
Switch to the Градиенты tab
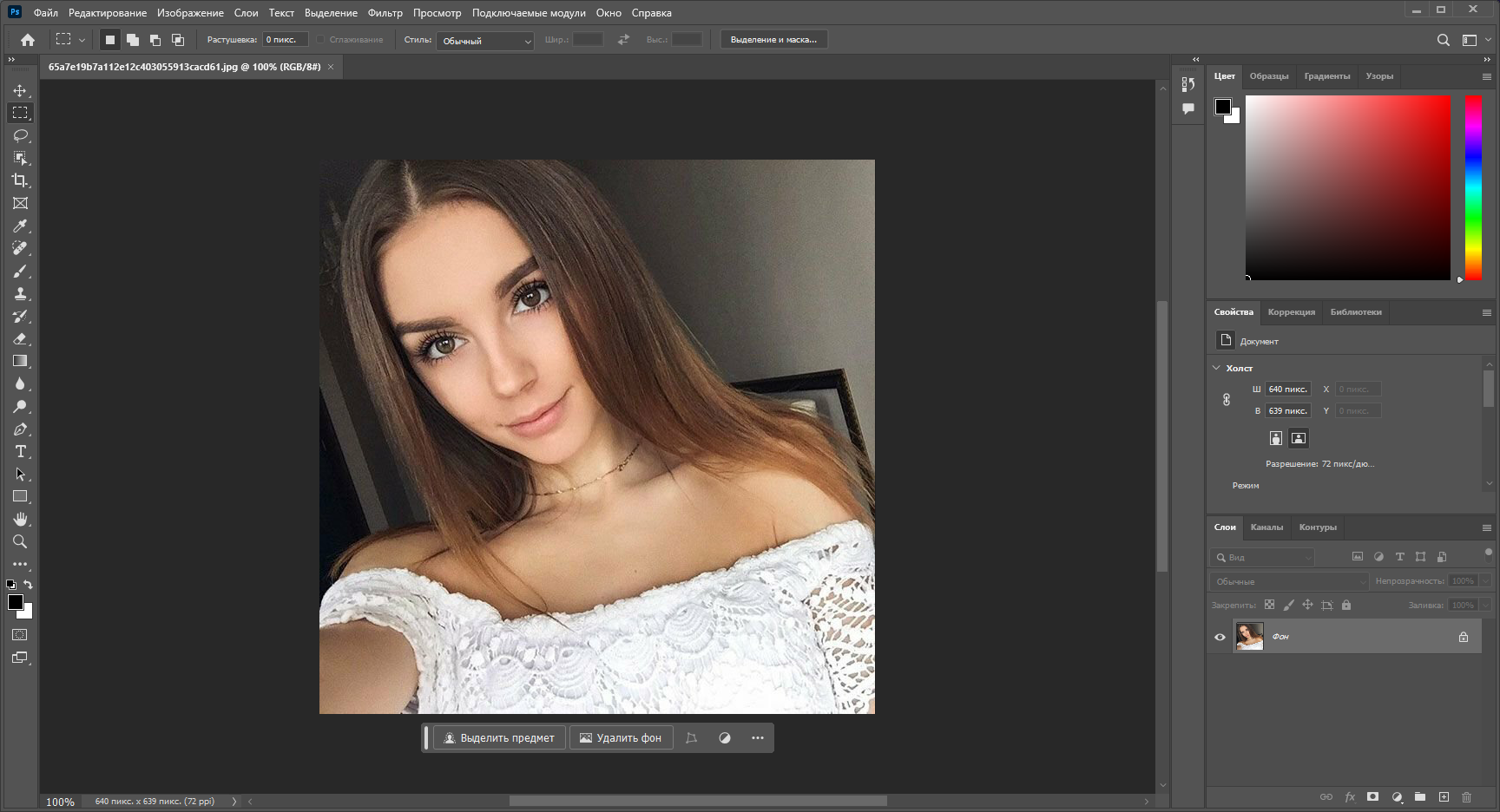[1327, 76]
